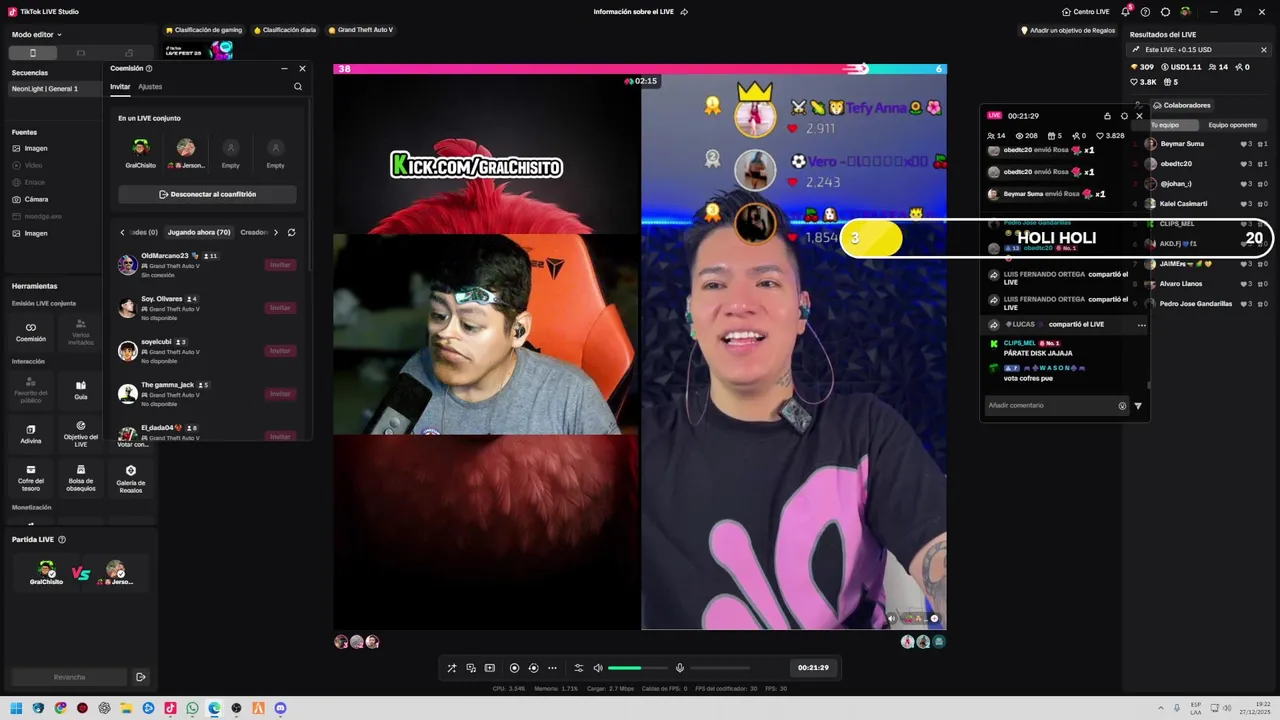Mute the microphone icon

pos(680,668)
